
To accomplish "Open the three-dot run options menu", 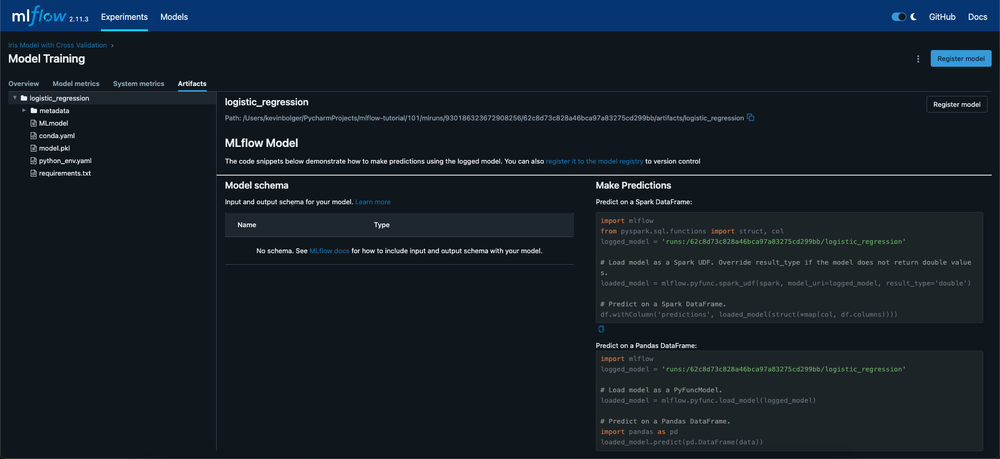I will 918,59.
